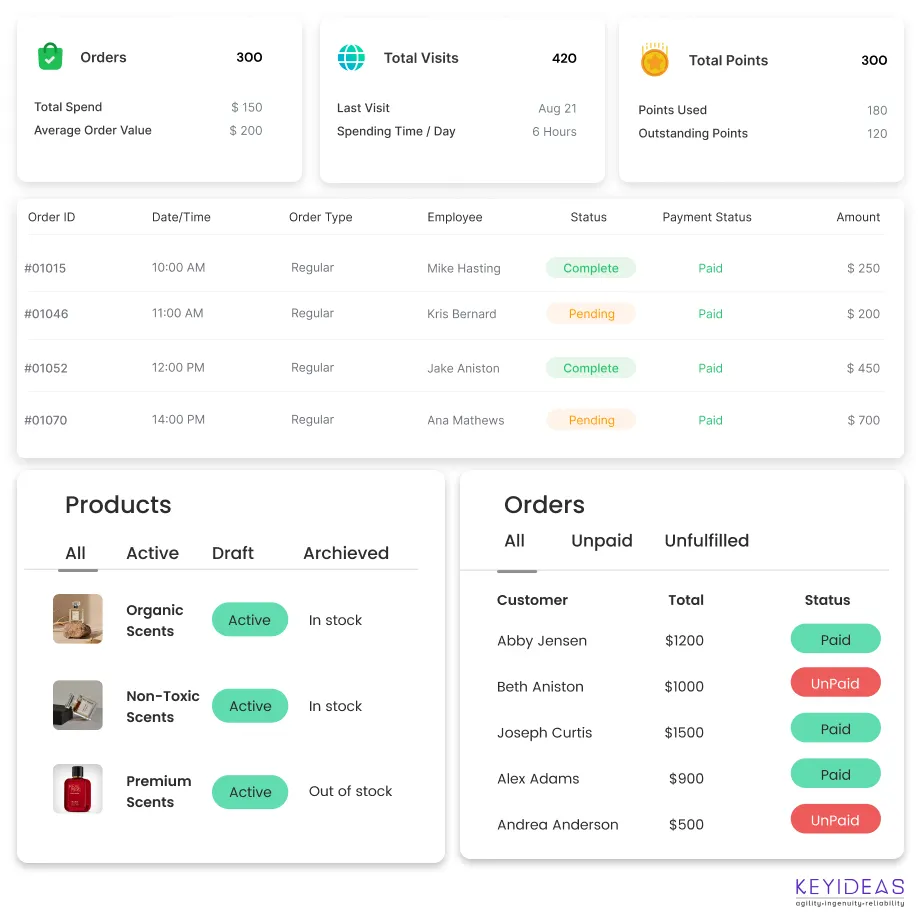Click the $1500 order total

tap(684, 732)
